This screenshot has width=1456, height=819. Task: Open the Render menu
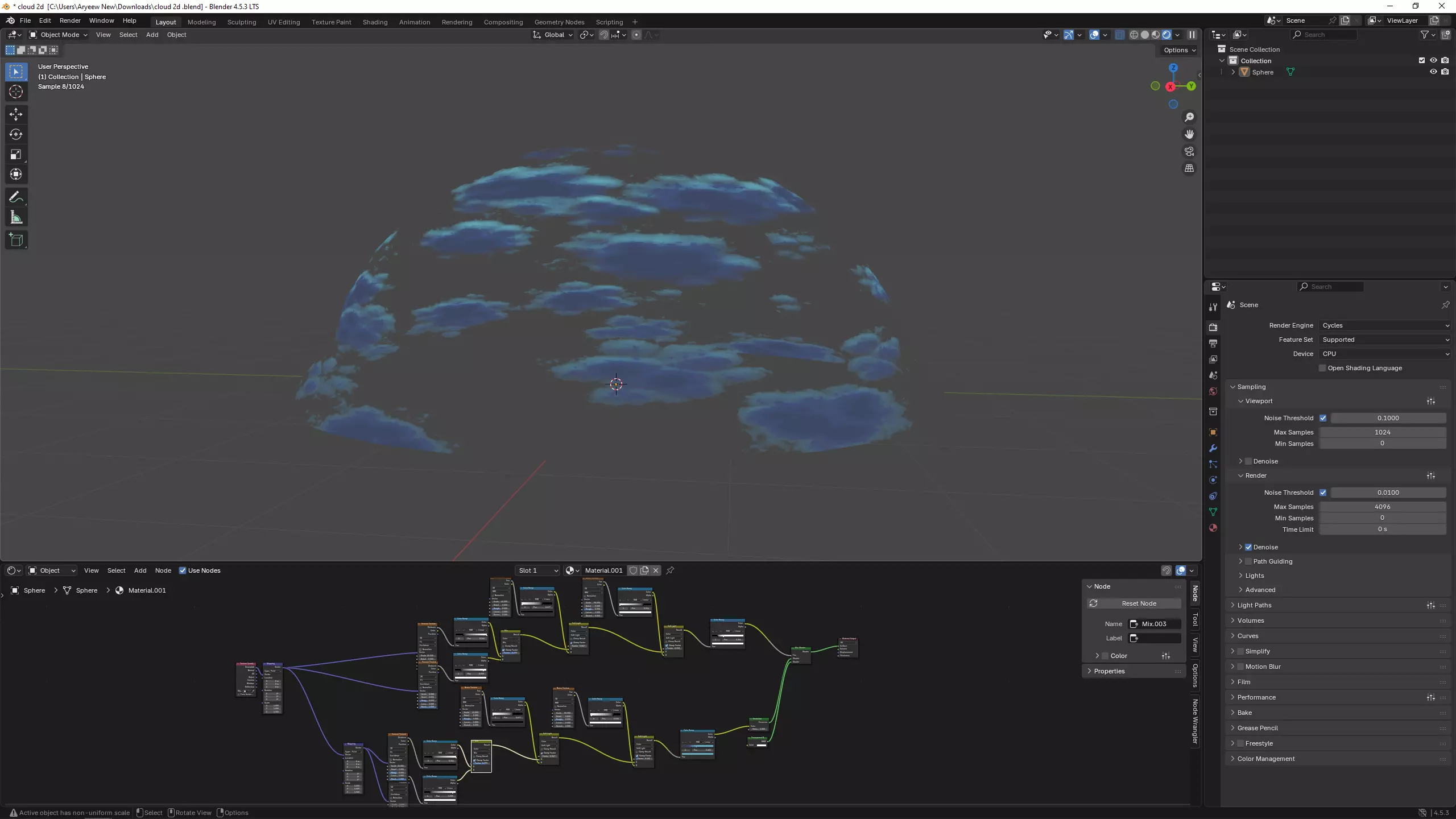click(x=70, y=20)
